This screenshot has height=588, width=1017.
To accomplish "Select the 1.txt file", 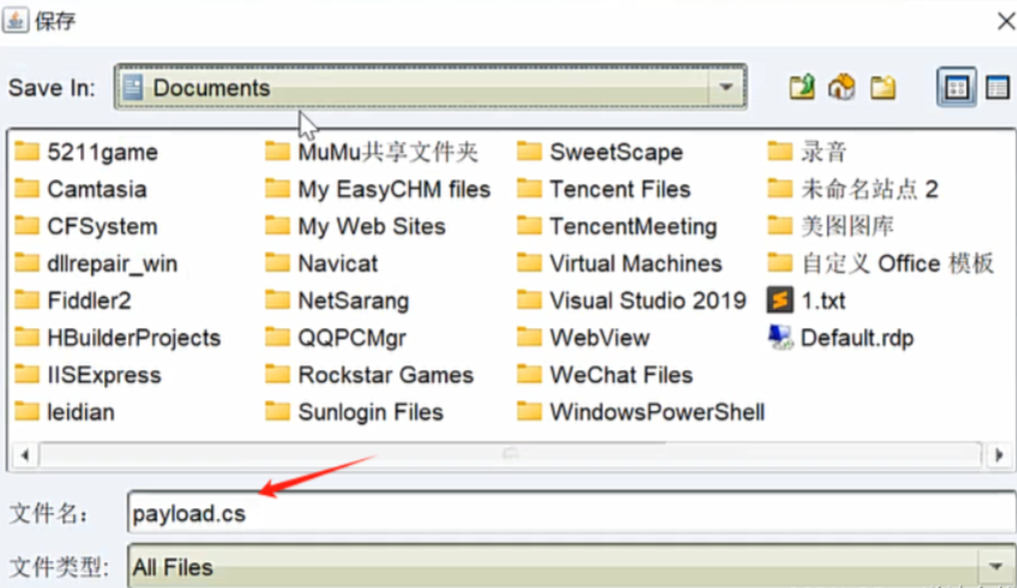I will pos(806,301).
